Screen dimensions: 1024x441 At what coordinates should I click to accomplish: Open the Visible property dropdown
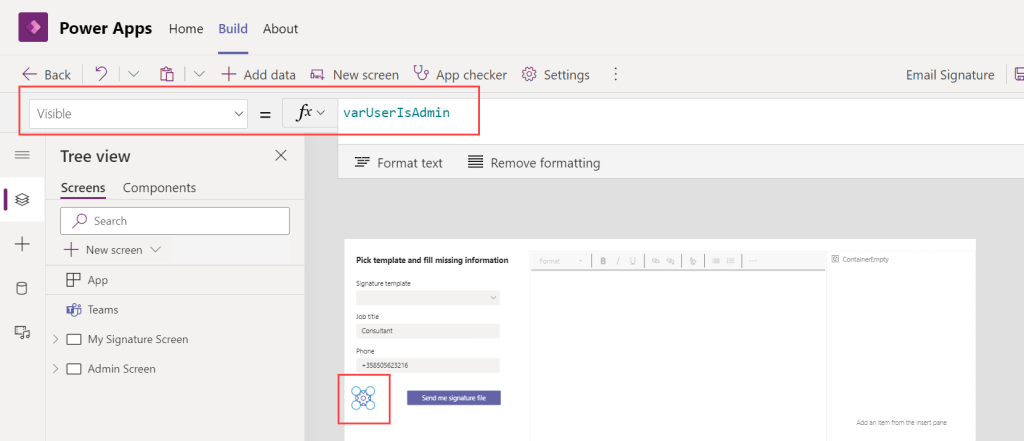138,114
